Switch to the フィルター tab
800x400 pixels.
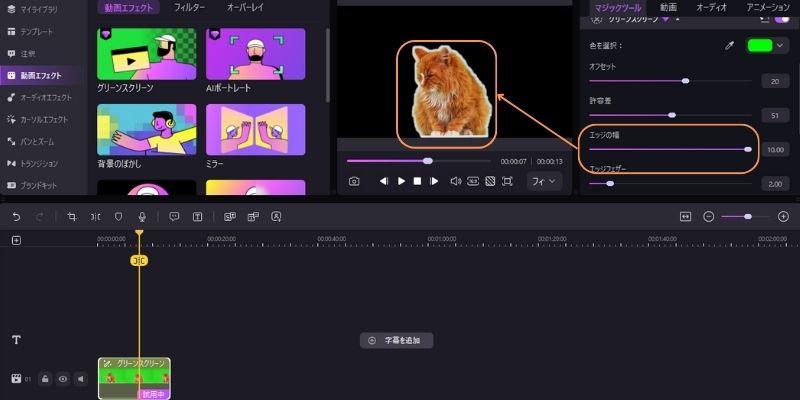coord(189,8)
